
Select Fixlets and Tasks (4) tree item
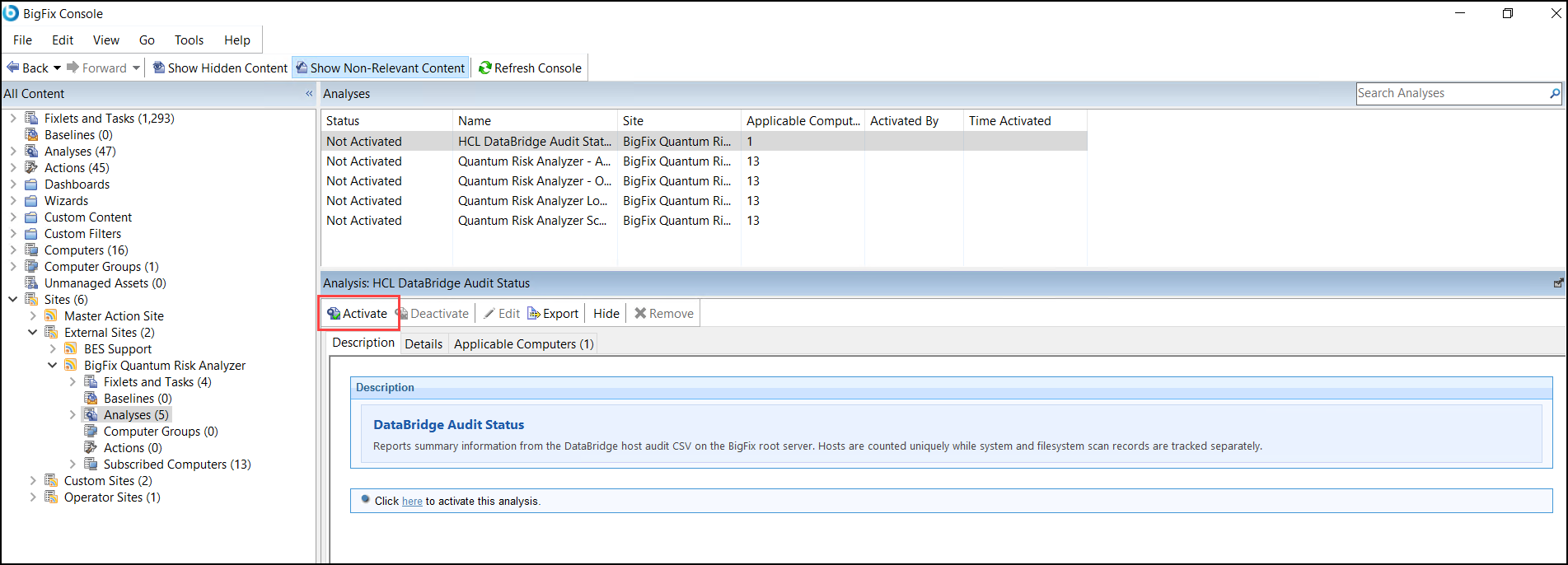[x=157, y=381]
